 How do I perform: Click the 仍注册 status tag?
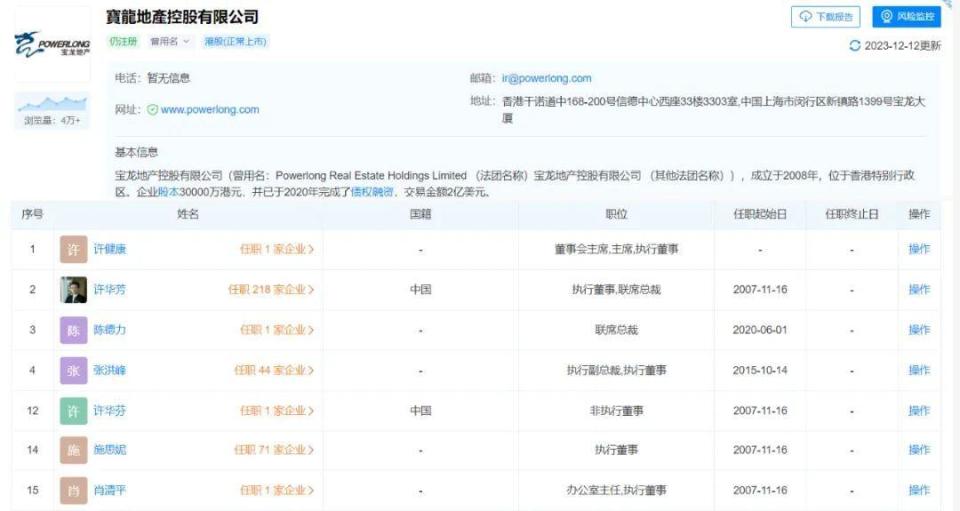click(123, 42)
